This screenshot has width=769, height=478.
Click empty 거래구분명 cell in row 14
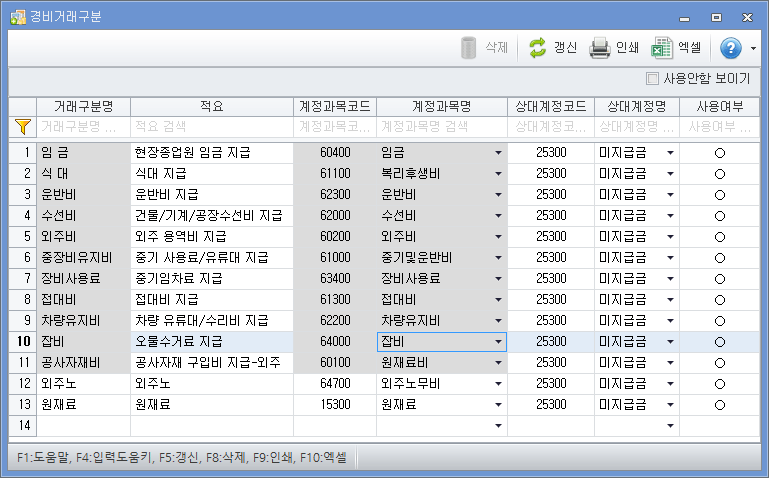83,426
